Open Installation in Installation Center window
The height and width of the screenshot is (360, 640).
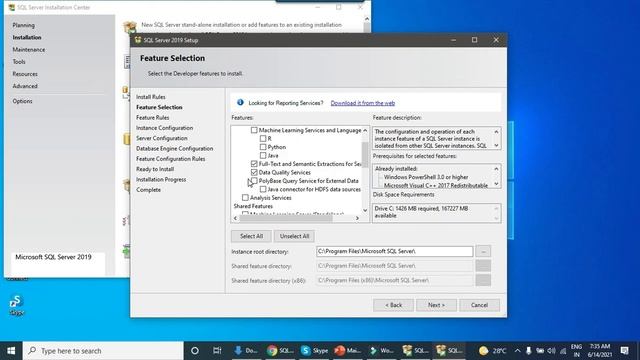[x=27, y=38]
